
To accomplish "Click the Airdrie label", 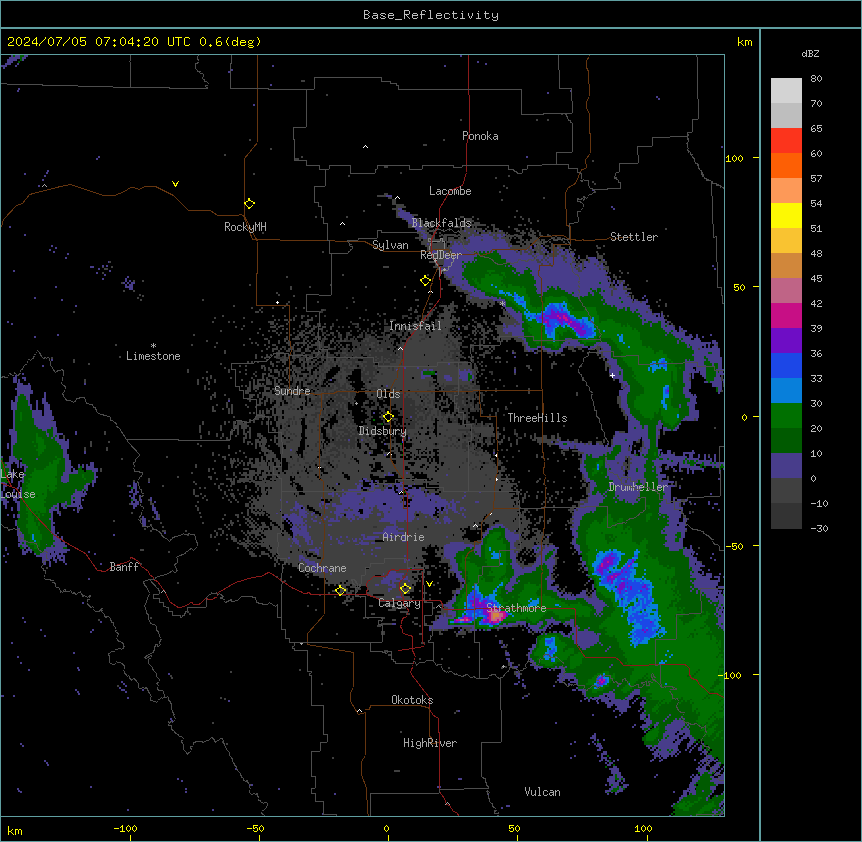I will 403,537.
